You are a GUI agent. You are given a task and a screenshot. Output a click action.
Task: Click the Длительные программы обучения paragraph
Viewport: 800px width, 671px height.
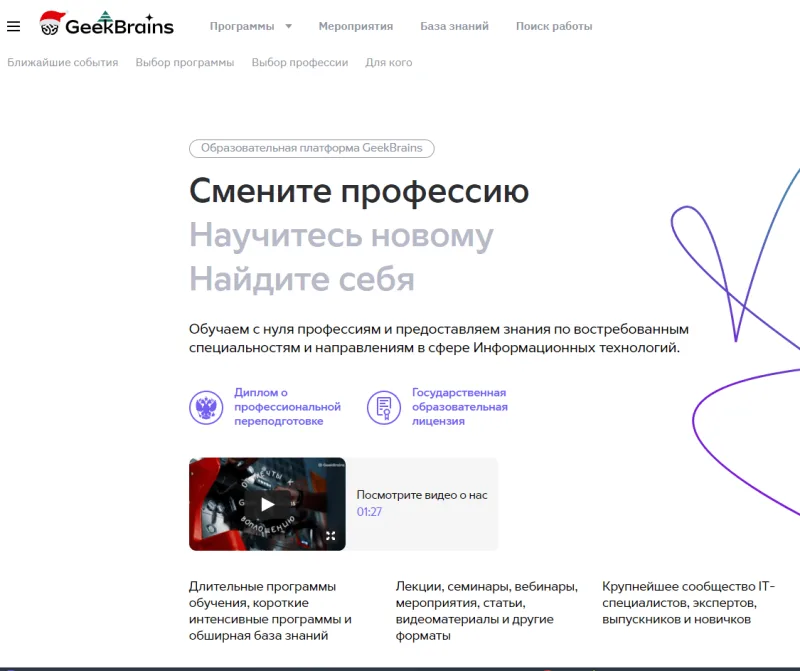pyautogui.click(x=270, y=611)
